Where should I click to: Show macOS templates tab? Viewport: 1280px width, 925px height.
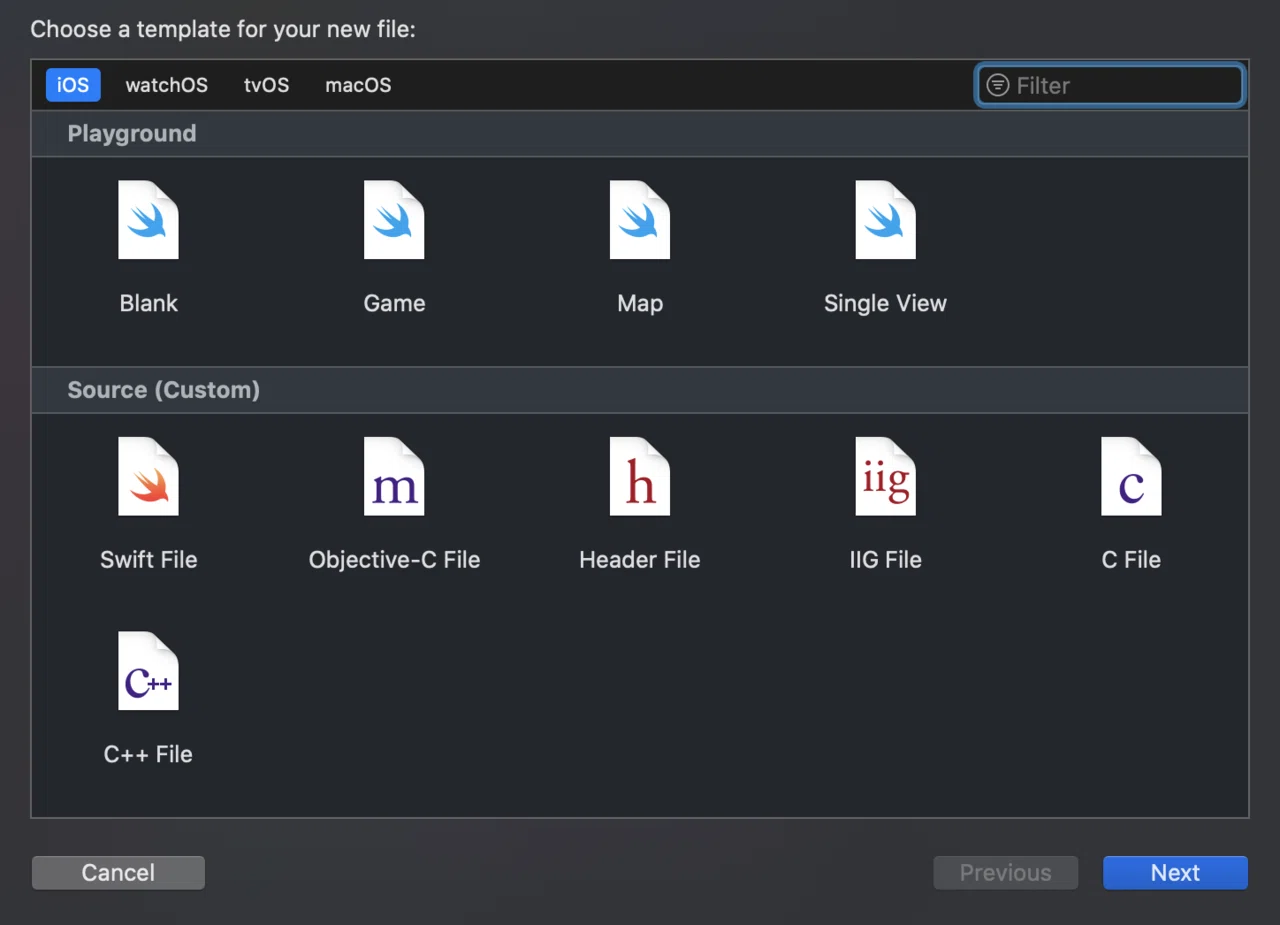[x=358, y=85]
